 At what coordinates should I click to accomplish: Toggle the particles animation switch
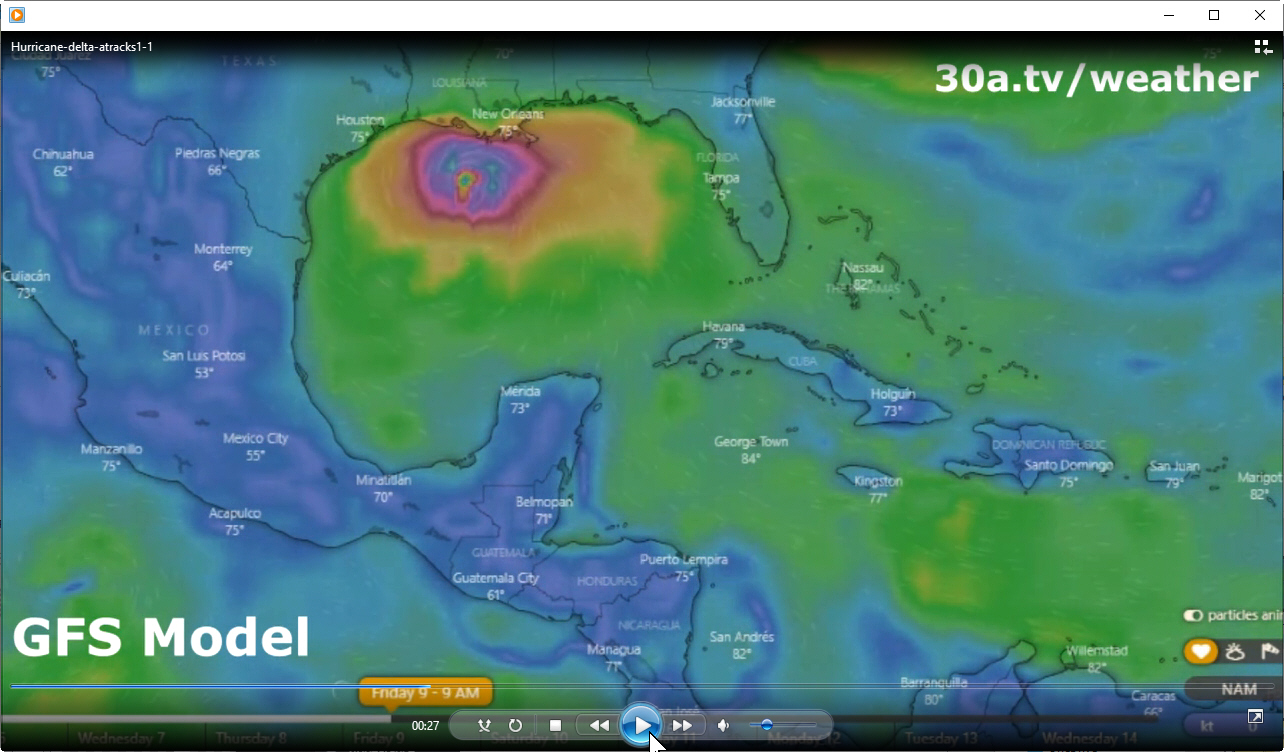(1193, 616)
